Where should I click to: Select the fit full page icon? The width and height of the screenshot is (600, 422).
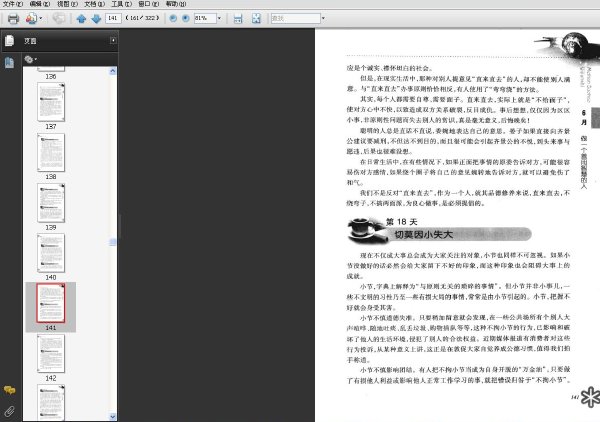tap(256, 18)
